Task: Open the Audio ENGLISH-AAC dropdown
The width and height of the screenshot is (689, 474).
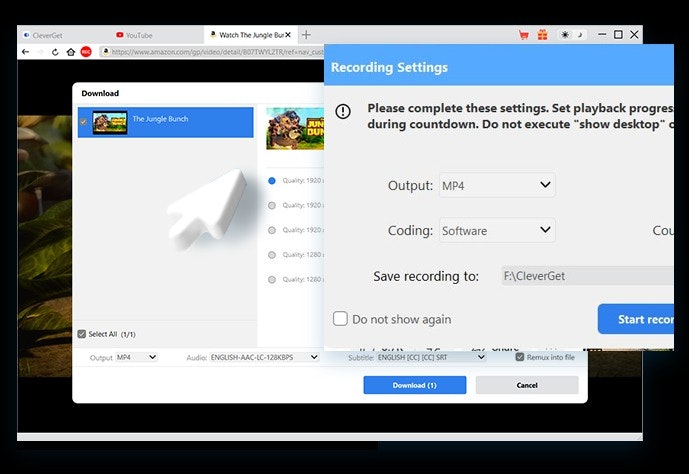Action: pos(264,357)
